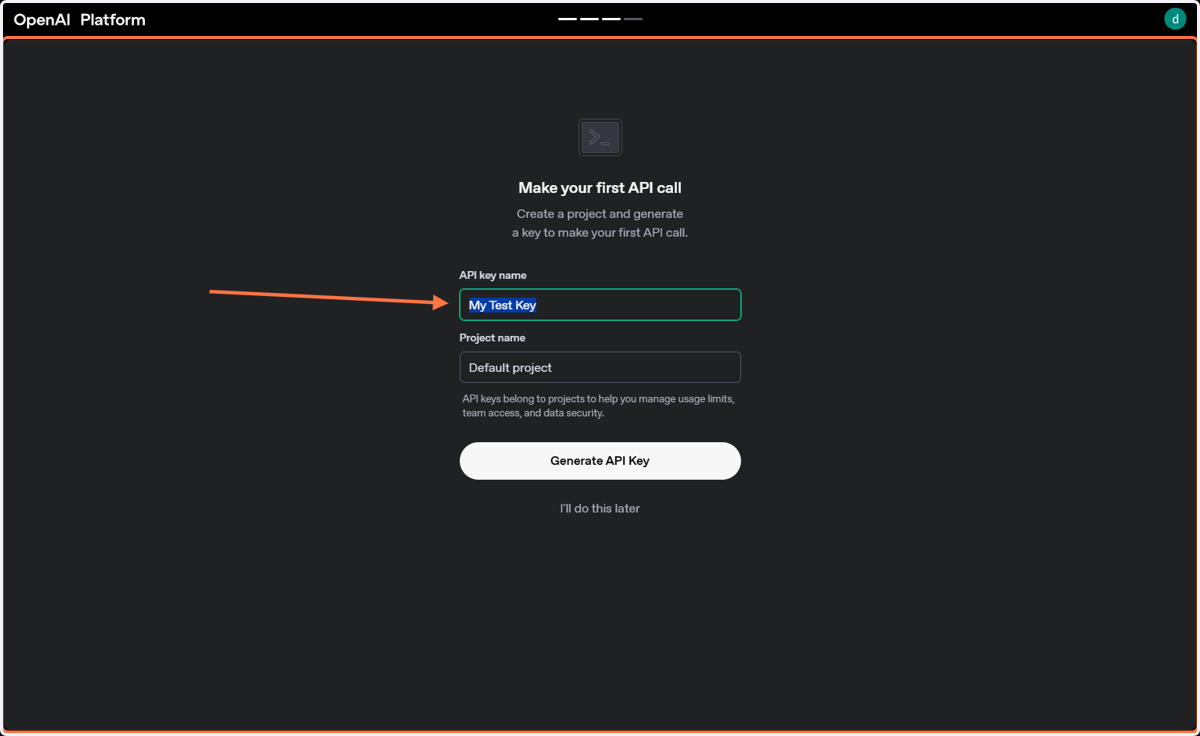Click the API keys help description text
This screenshot has height=736, width=1200.
click(x=598, y=406)
